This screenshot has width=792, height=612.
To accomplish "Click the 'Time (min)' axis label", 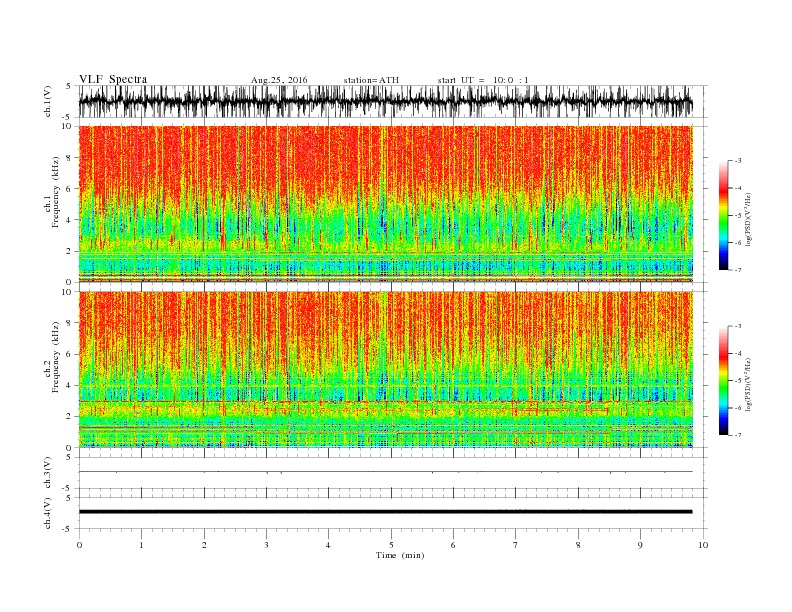I will (400, 555).
